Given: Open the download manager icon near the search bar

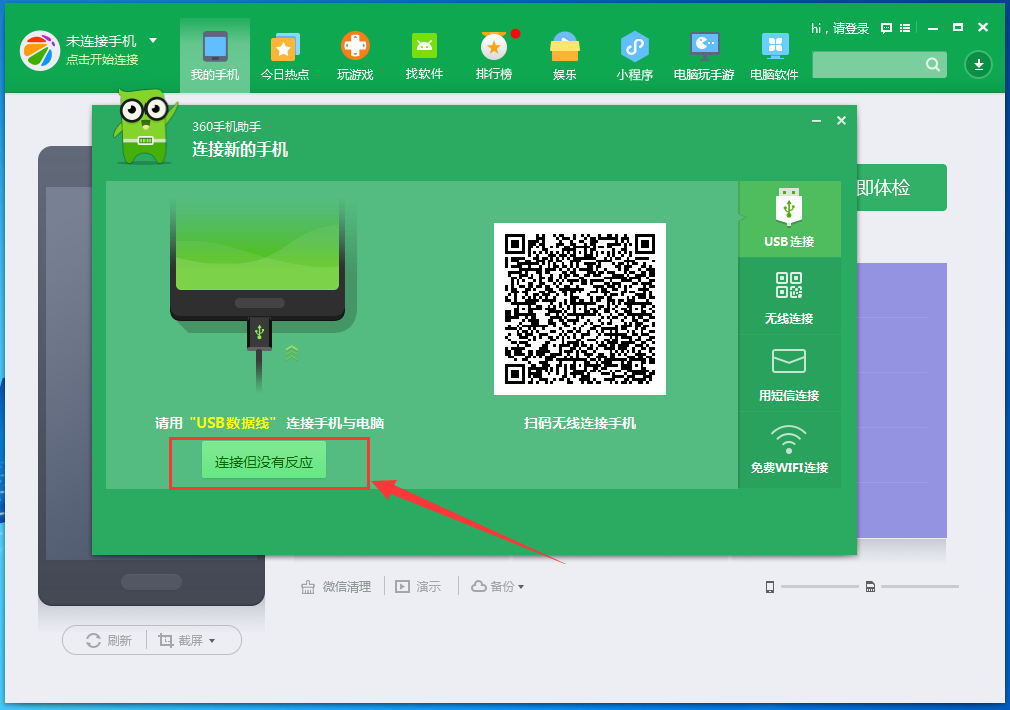Looking at the screenshot, I should click(x=978, y=64).
